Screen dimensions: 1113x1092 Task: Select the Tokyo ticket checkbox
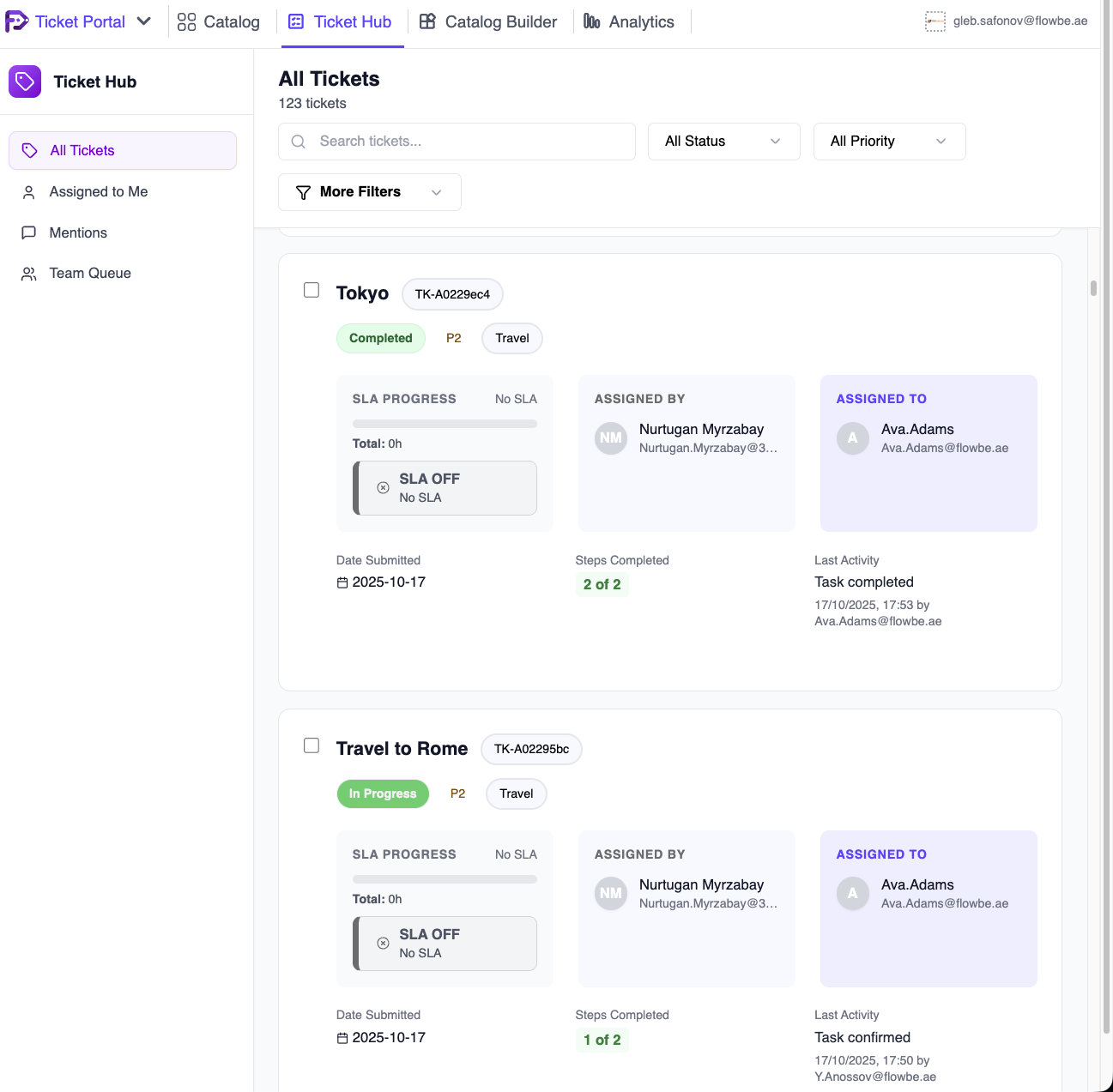(x=312, y=291)
